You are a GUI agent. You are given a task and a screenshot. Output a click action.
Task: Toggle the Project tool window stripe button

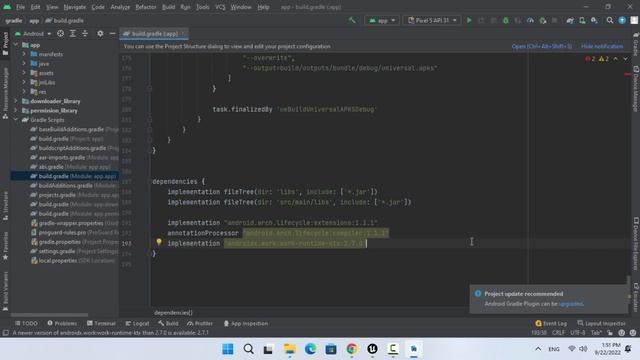5,43
